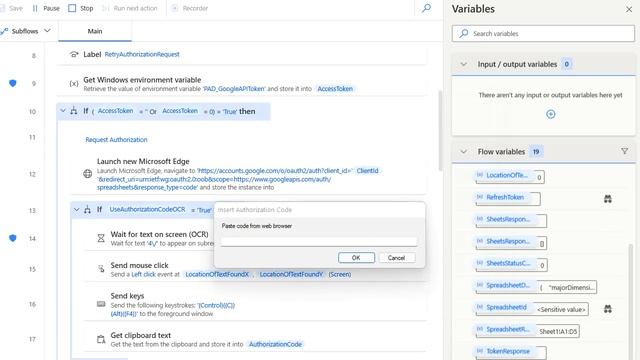The height and width of the screenshot is (360, 640).
Task: Collapse the If UseAuthorizationCodeOCR block
Action: tap(76, 210)
